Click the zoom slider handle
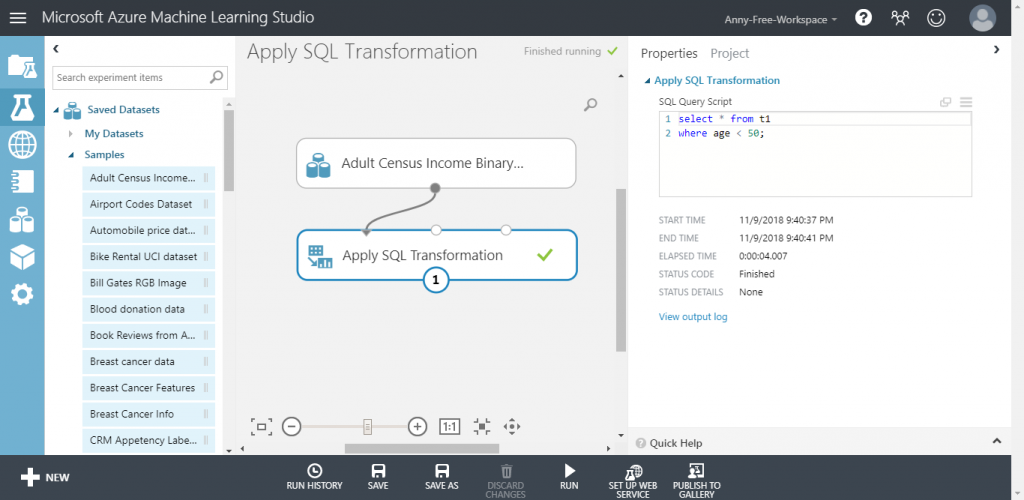 pyautogui.click(x=368, y=427)
